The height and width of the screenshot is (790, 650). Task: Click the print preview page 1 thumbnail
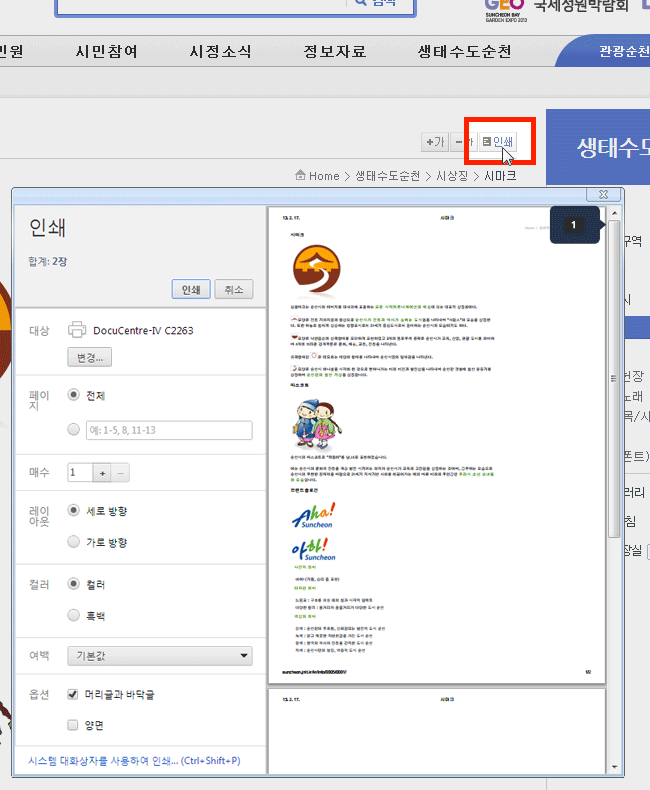point(437,445)
